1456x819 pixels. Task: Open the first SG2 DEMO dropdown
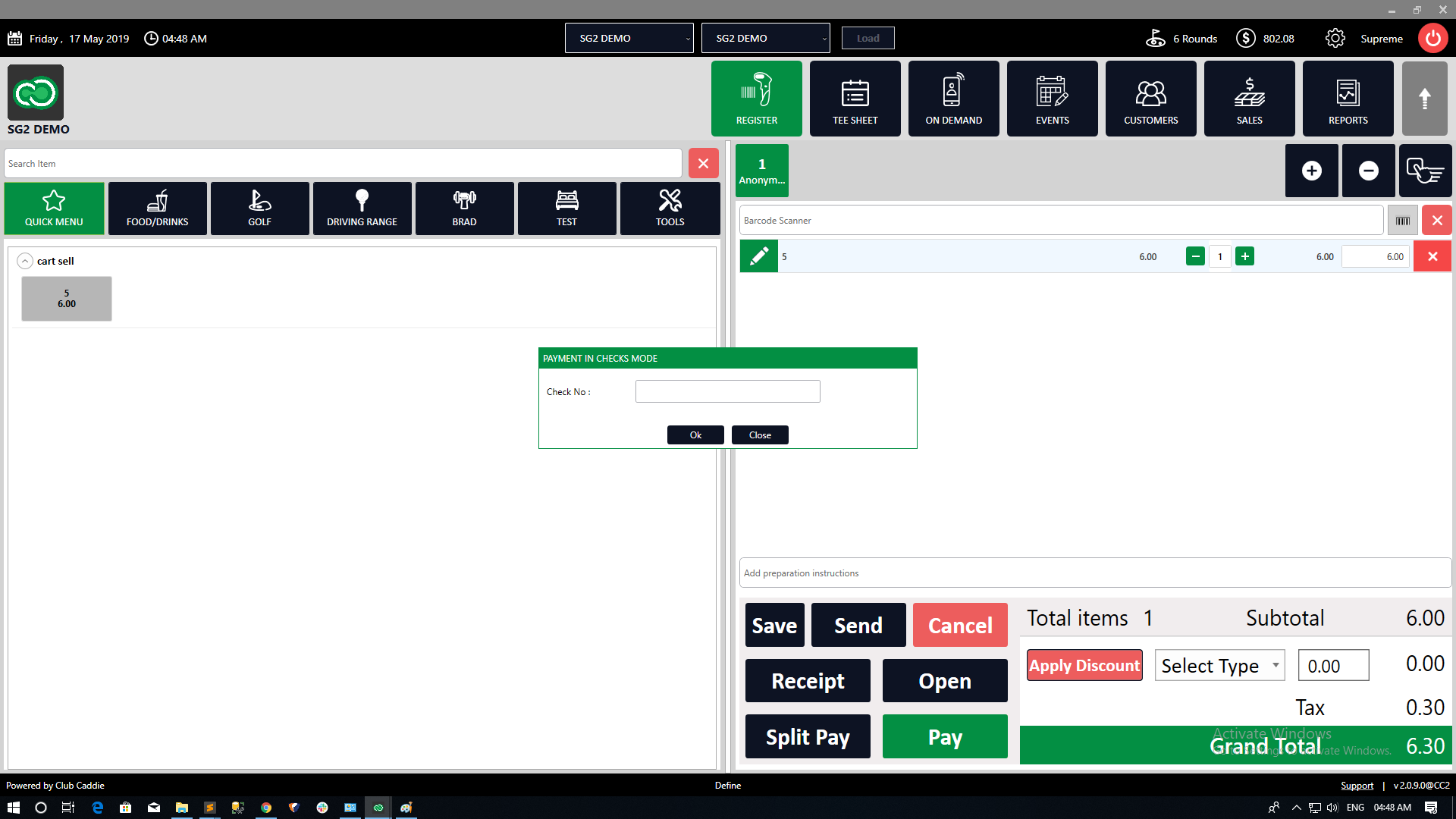pos(629,38)
